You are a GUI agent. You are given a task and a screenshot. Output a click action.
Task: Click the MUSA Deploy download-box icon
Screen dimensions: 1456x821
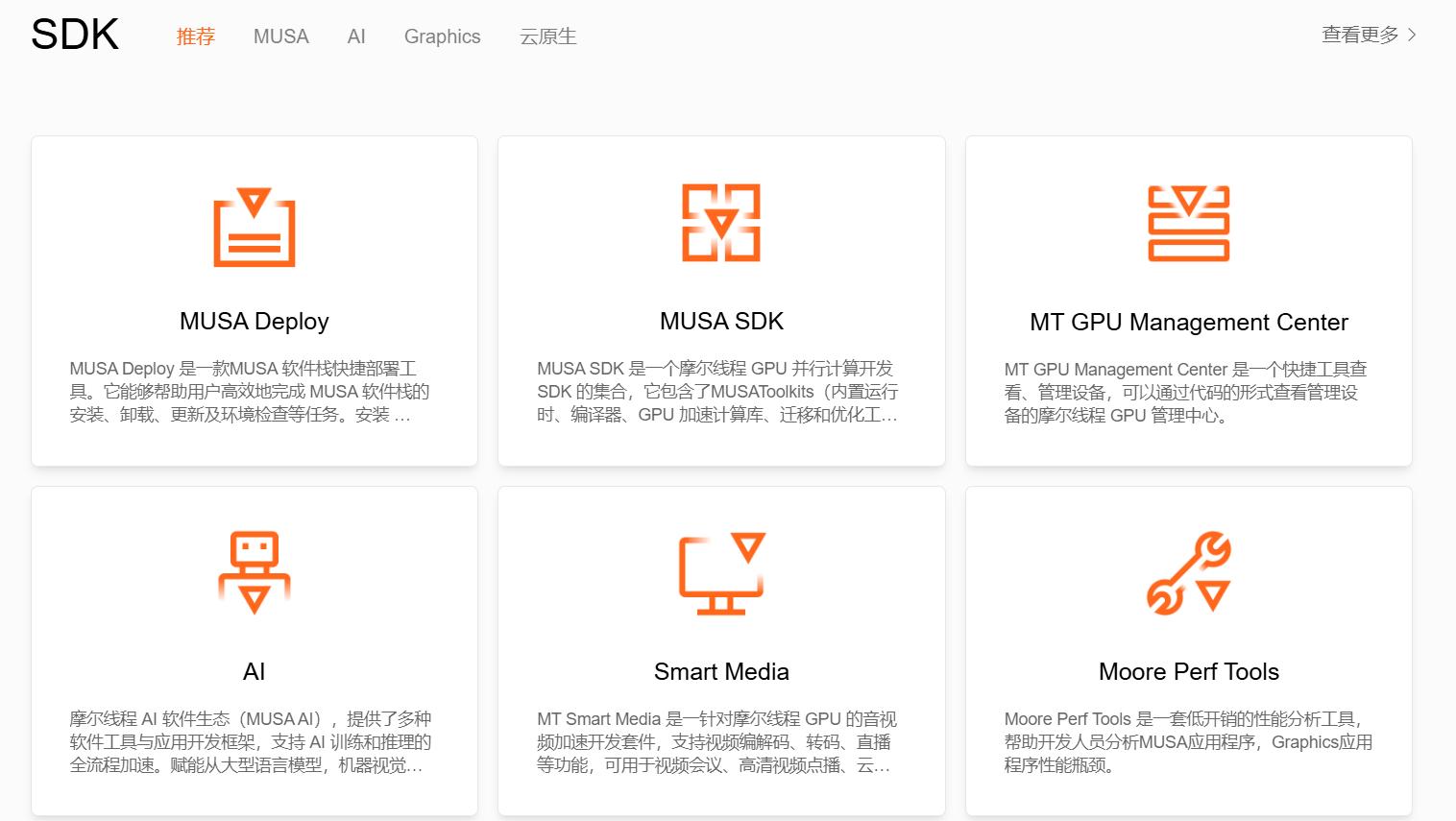[x=254, y=228]
